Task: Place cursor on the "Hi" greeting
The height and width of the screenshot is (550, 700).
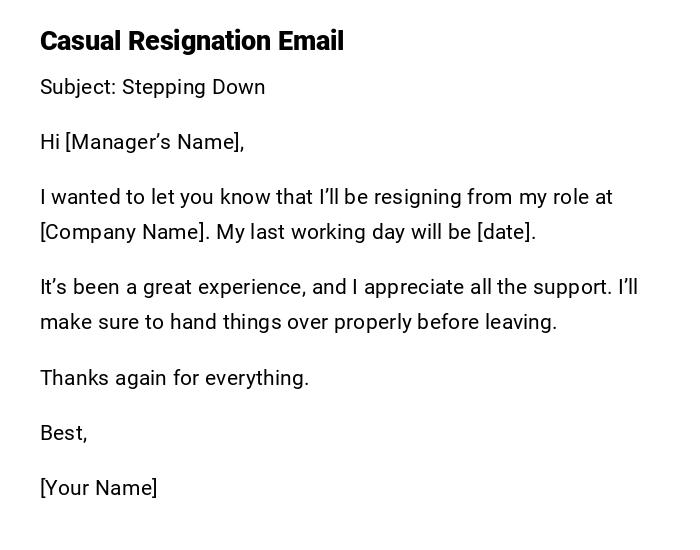Action: [x=50, y=142]
